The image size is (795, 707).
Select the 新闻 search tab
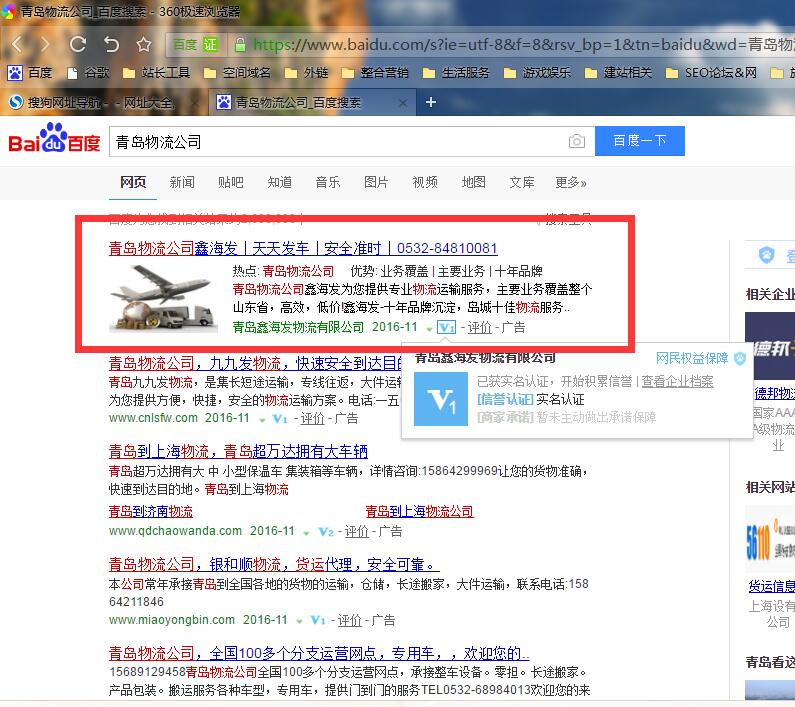[x=182, y=183]
